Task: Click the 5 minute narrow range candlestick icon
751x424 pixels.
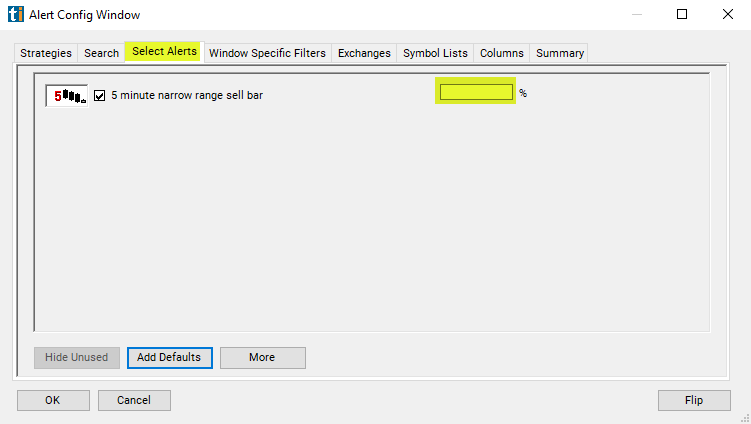Action: pyautogui.click(x=67, y=96)
